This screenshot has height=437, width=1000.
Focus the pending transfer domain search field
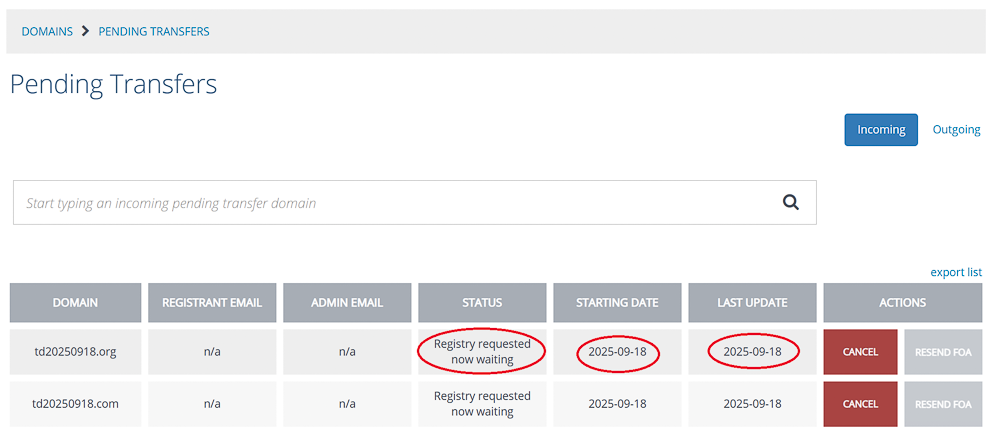pos(415,203)
